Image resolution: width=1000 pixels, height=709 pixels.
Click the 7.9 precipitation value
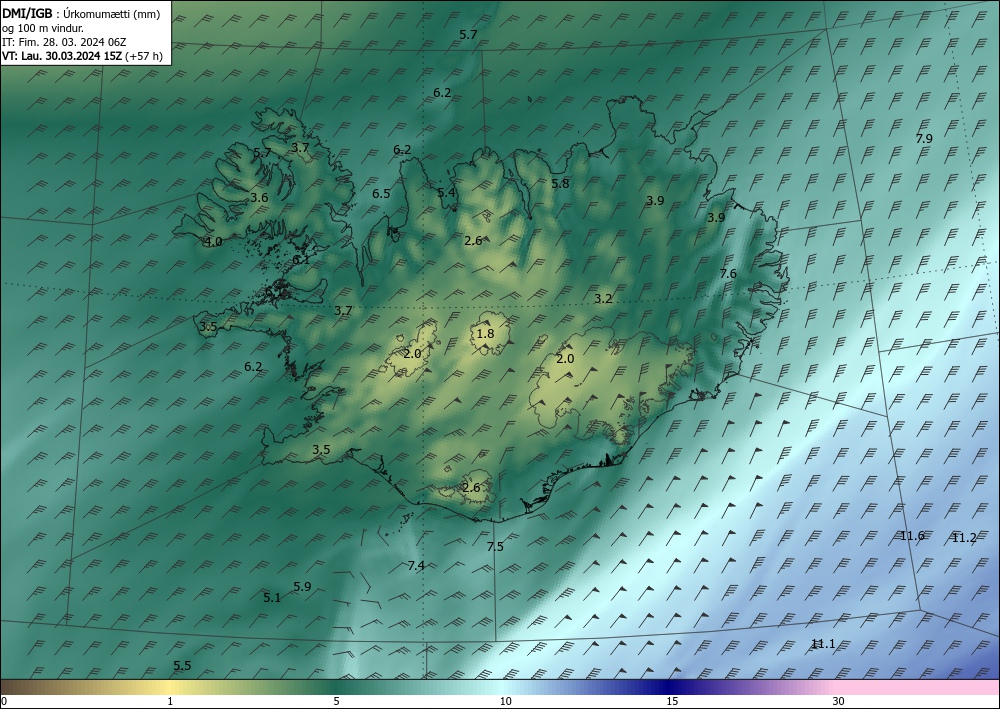pos(924,138)
